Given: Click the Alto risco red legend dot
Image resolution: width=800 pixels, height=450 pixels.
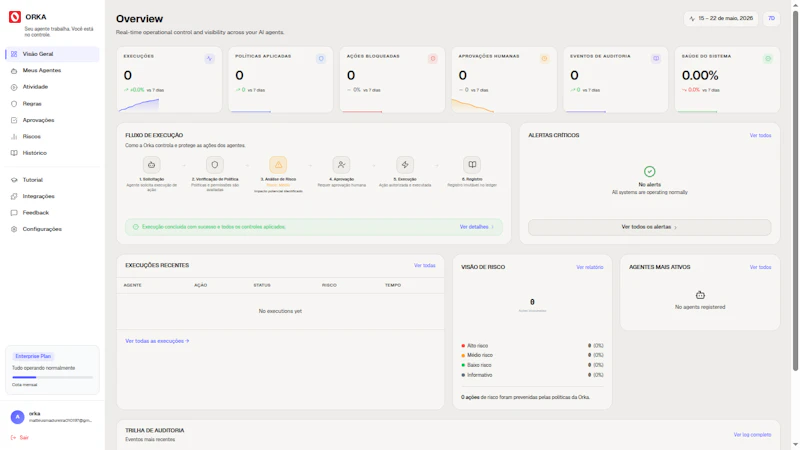Looking at the screenshot, I should [463, 346].
